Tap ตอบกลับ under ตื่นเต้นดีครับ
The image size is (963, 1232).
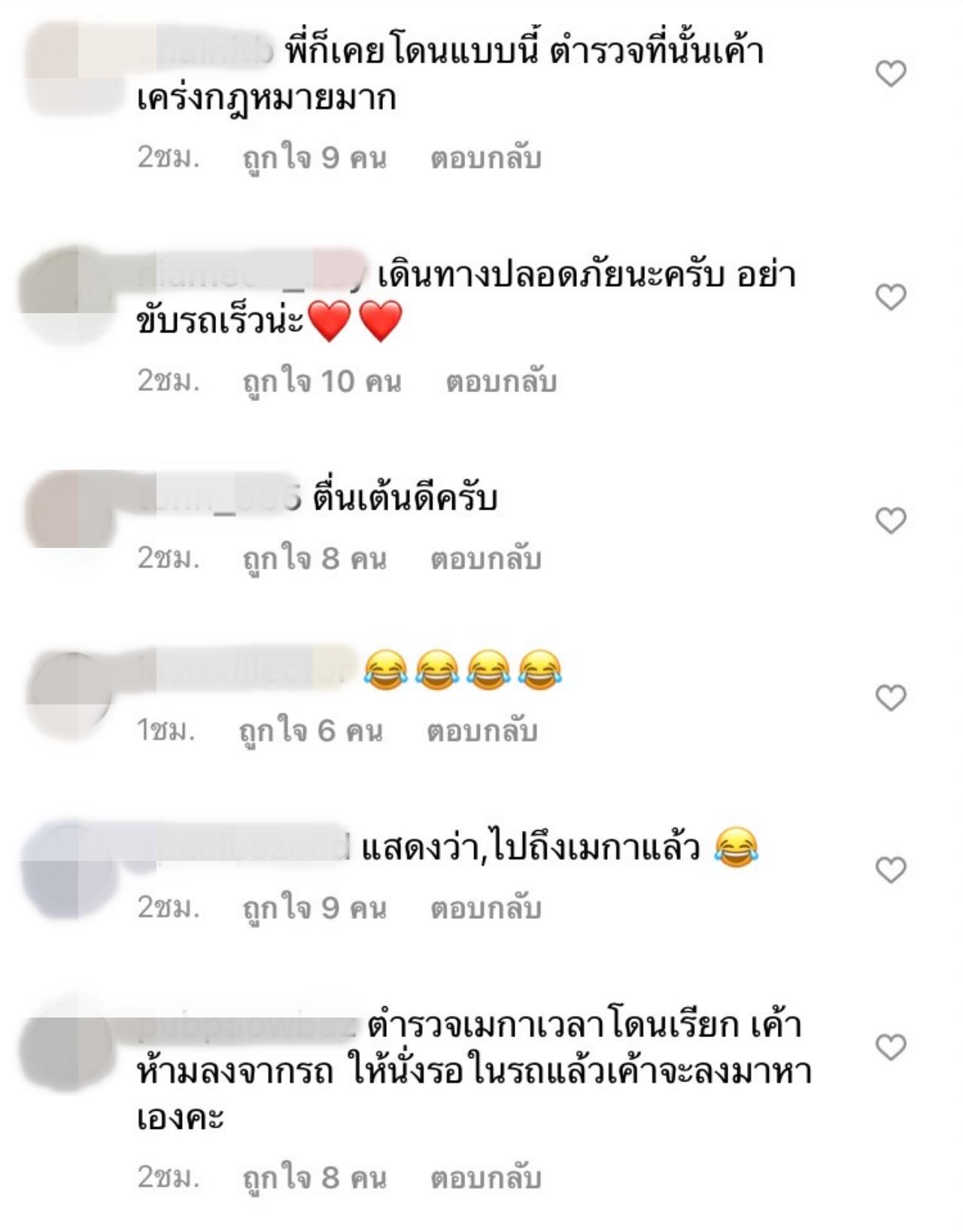[486, 559]
